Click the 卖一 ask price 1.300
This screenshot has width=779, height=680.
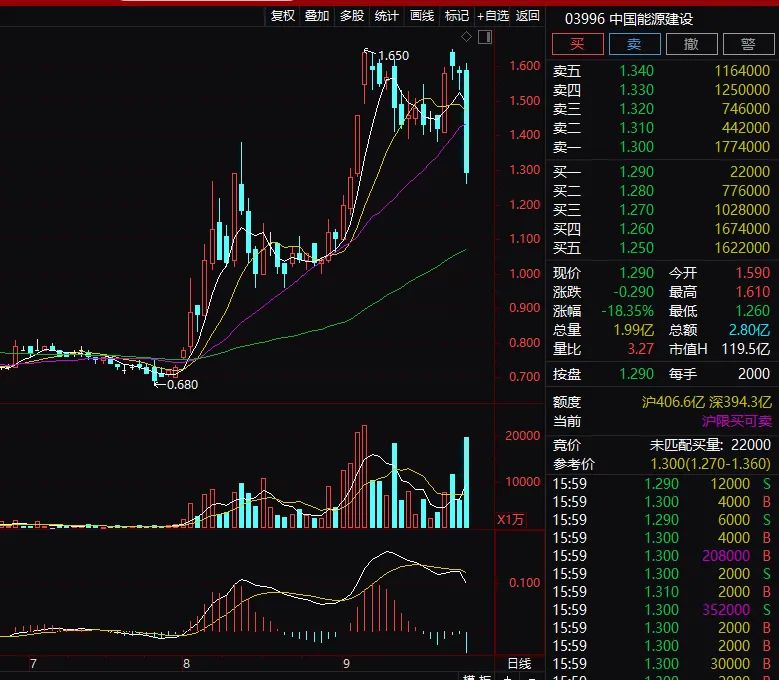tap(635, 147)
